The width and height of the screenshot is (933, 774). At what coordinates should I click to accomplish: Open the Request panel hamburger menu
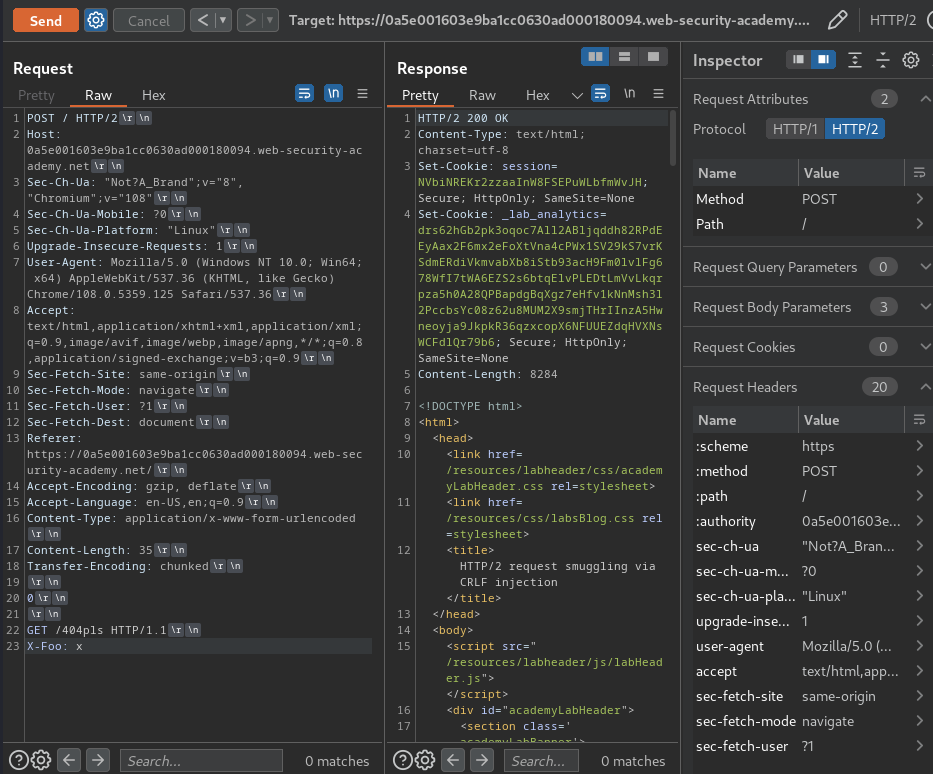[362, 93]
